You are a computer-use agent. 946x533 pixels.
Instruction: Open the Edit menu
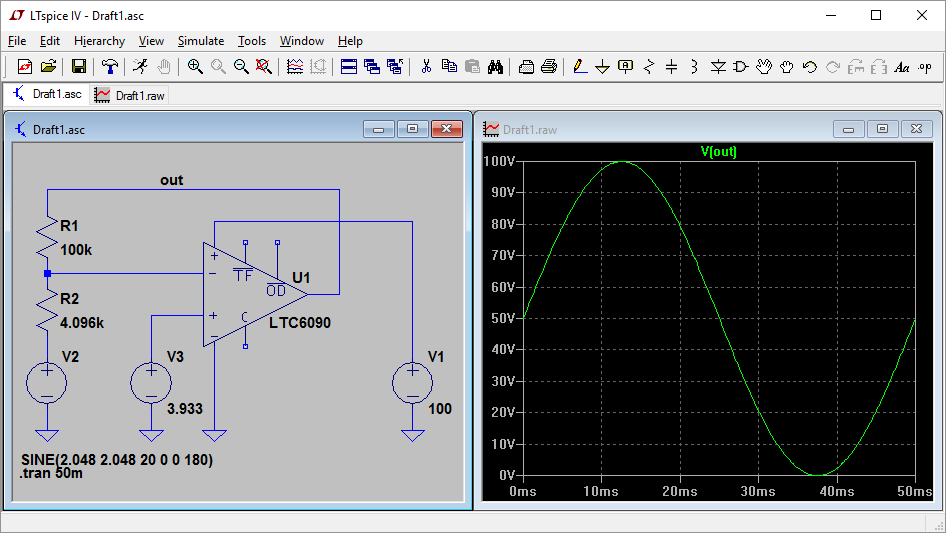49,41
